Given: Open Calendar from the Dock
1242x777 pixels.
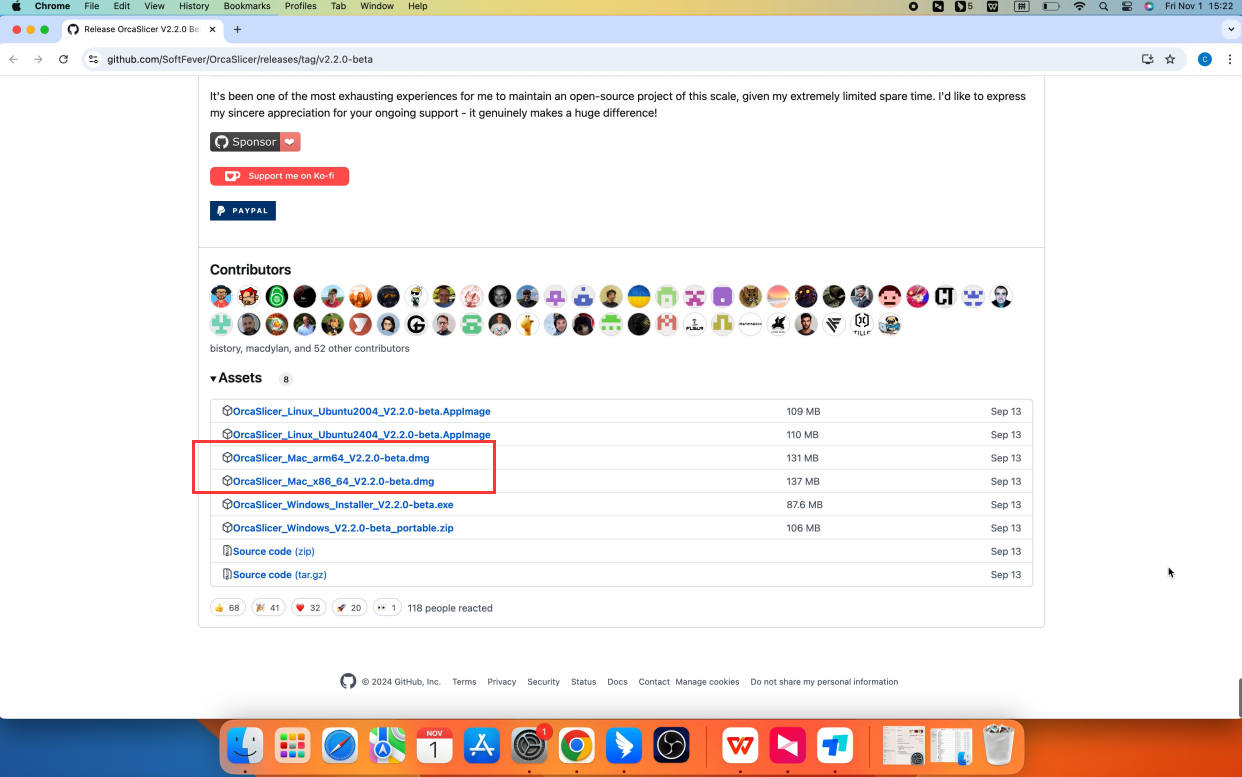Looking at the screenshot, I should point(434,745).
